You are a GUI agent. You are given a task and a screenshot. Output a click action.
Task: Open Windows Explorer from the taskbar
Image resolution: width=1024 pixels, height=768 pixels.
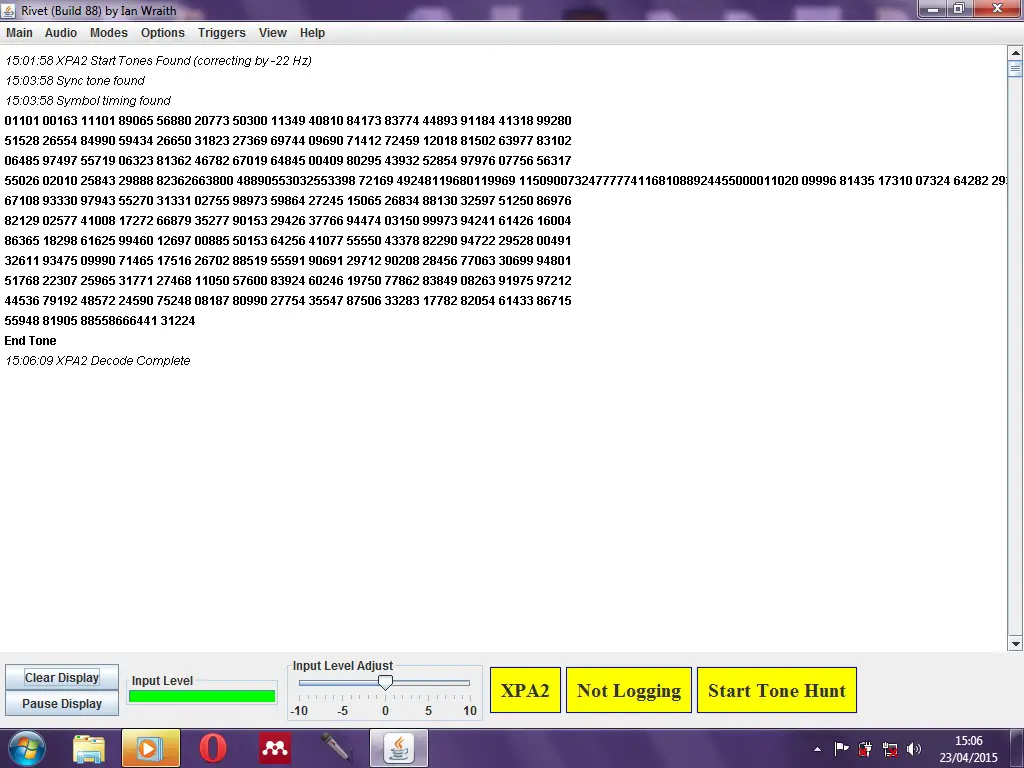click(88, 748)
